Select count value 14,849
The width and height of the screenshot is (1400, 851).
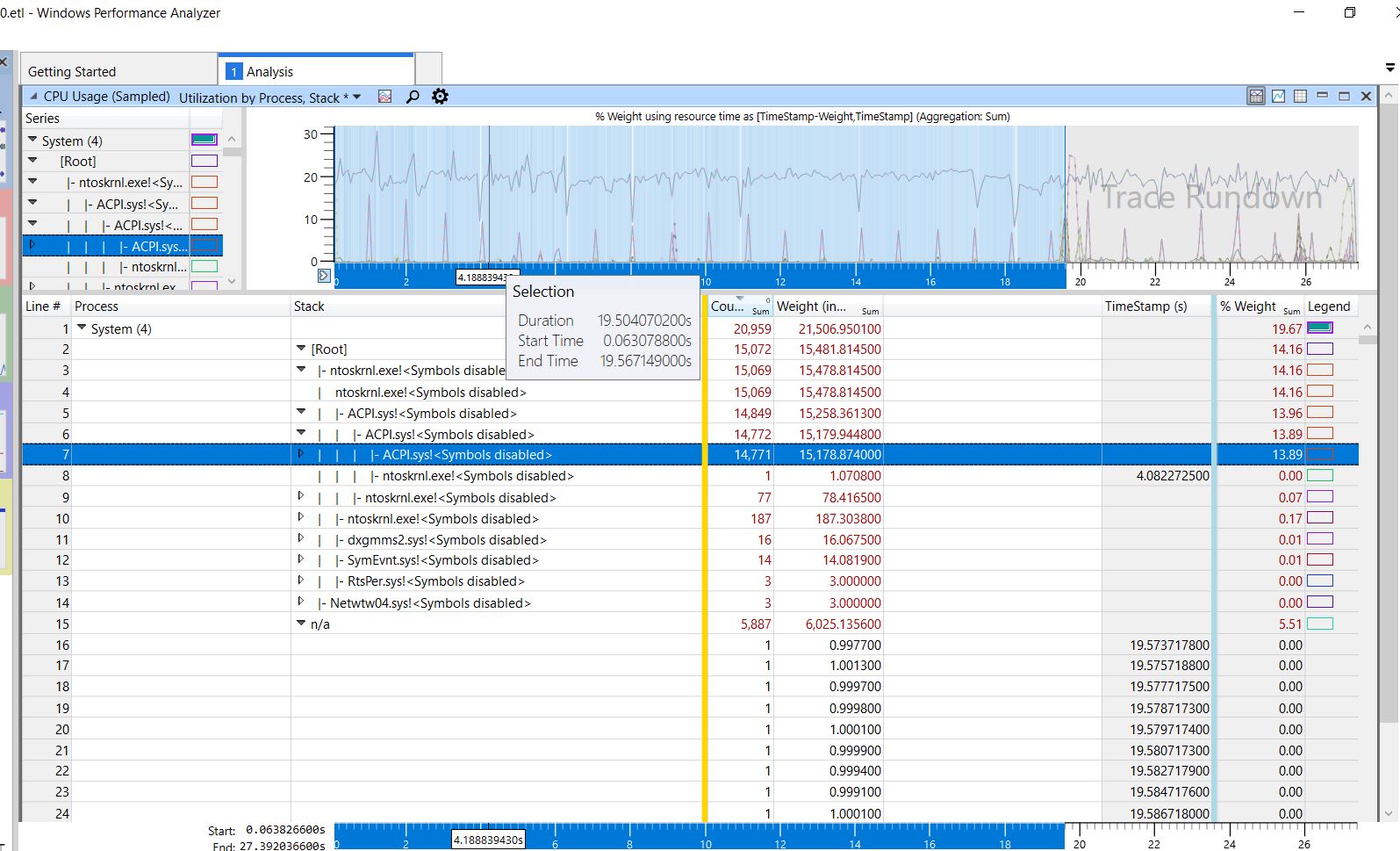752,413
